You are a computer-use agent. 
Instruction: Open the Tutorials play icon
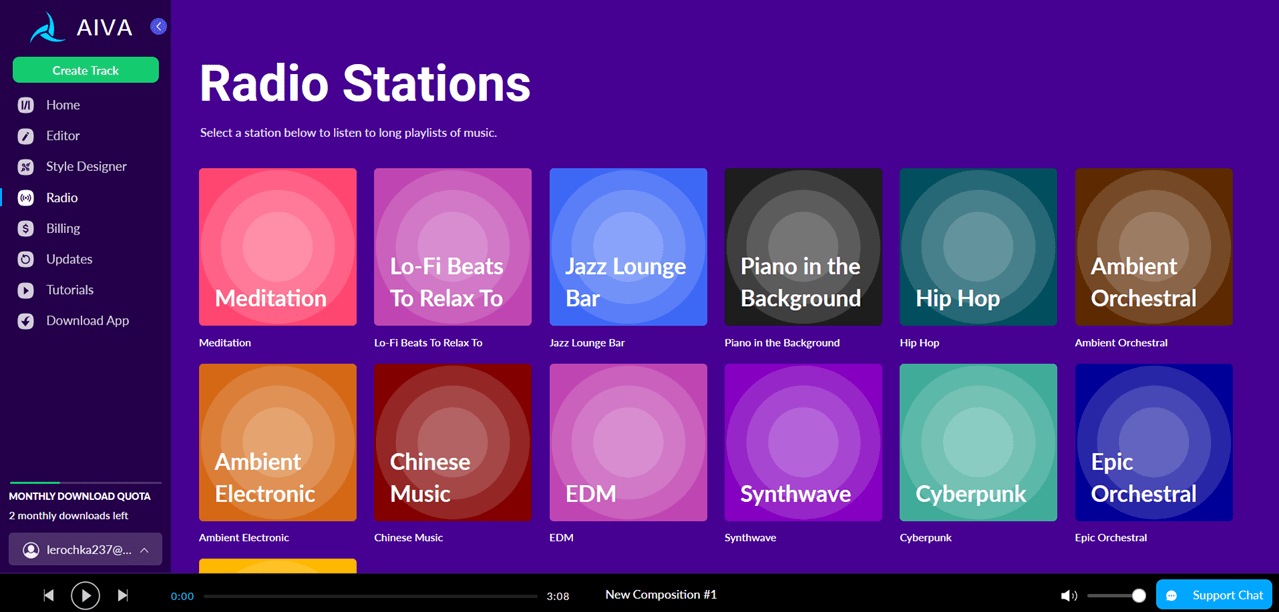(26, 290)
